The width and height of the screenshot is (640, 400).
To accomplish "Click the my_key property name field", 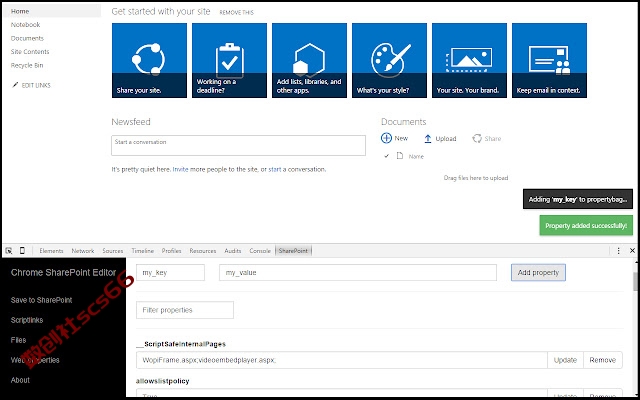I will tap(170, 272).
